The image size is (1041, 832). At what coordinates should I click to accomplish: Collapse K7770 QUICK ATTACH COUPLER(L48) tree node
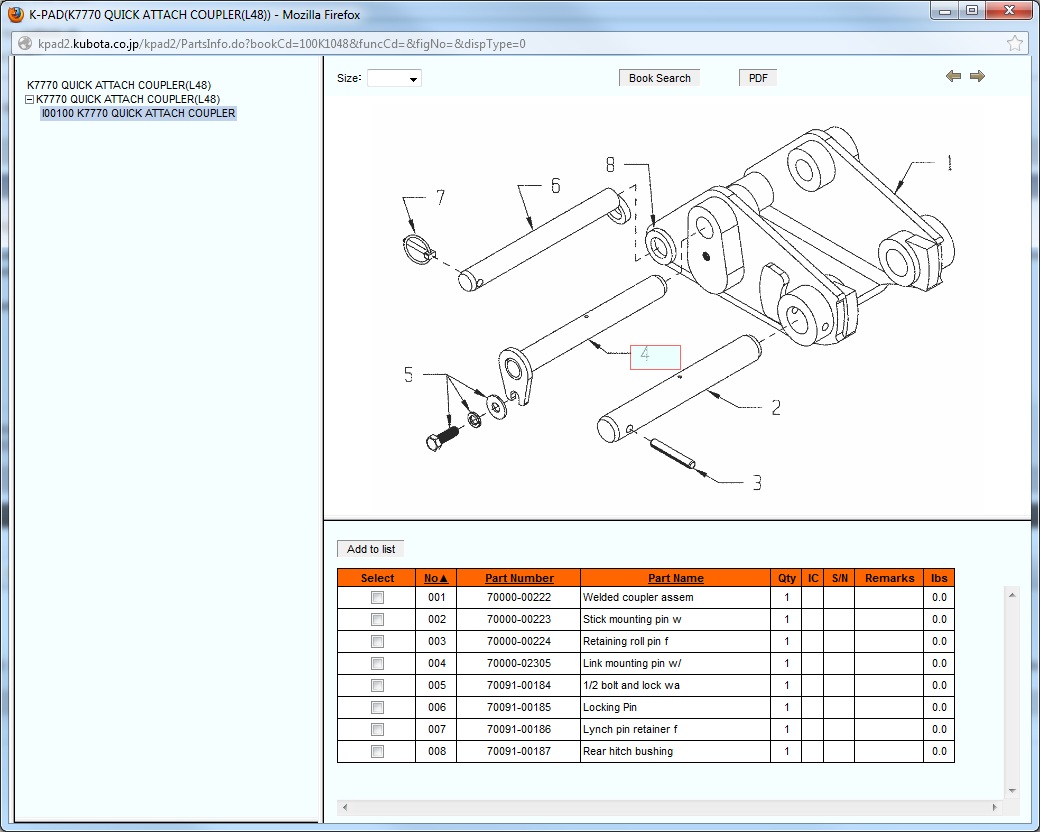click(29, 100)
